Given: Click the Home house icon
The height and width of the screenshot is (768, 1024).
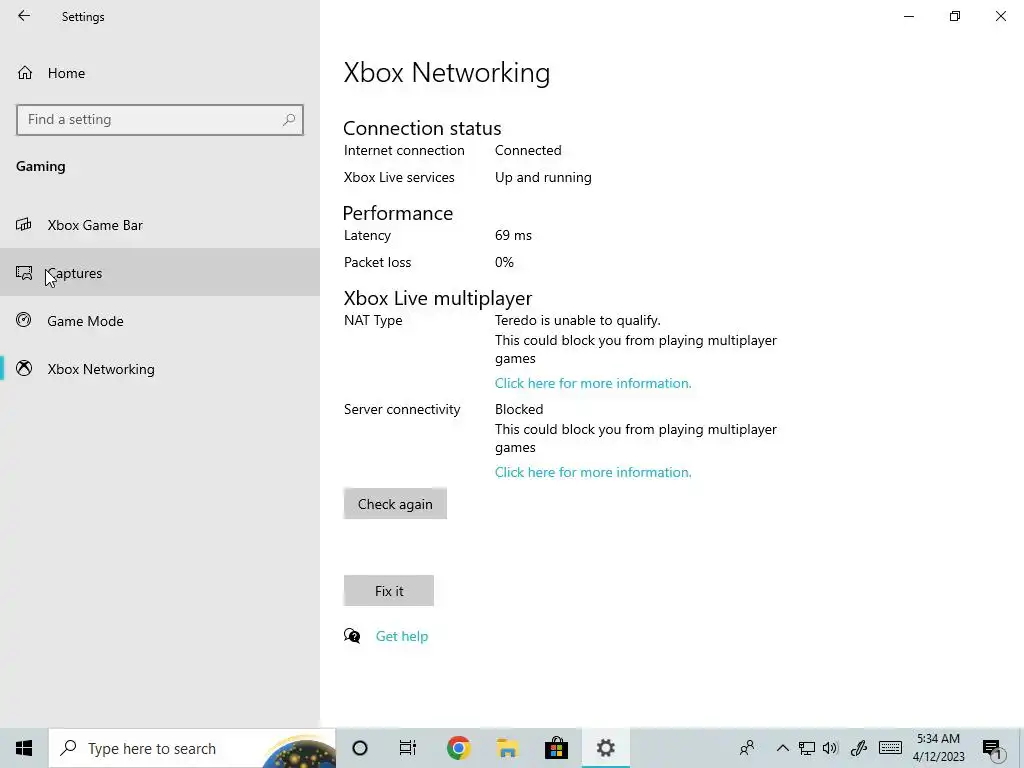Looking at the screenshot, I should (x=25, y=72).
